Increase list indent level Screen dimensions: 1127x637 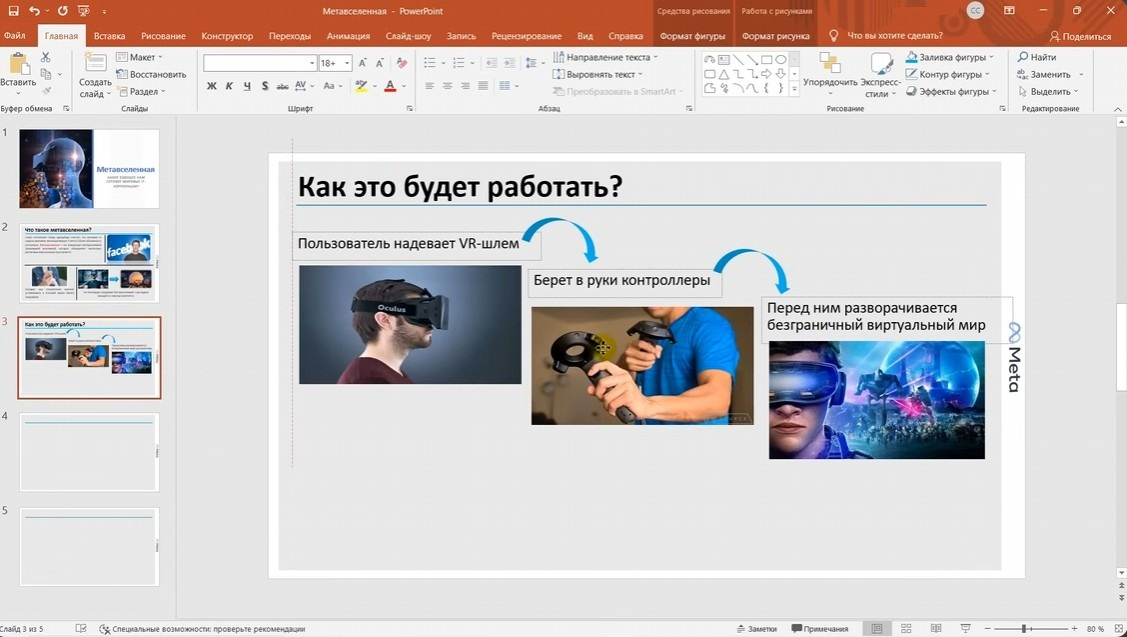pos(509,63)
